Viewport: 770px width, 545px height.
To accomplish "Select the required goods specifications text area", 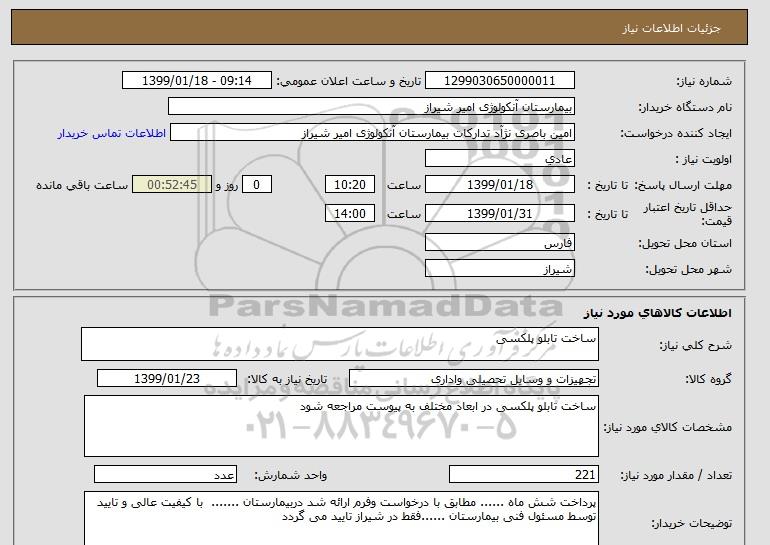I will (x=341, y=426).
